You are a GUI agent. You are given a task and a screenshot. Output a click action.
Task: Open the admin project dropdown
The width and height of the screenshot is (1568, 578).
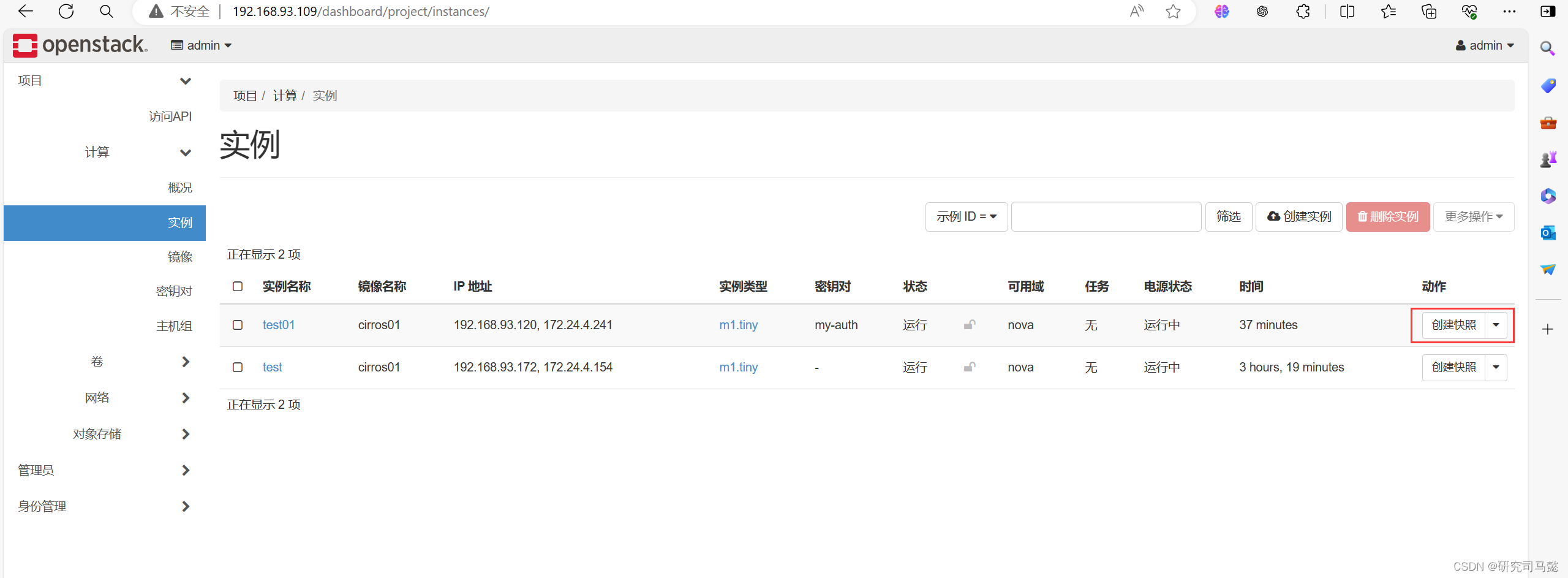(x=201, y=45)
